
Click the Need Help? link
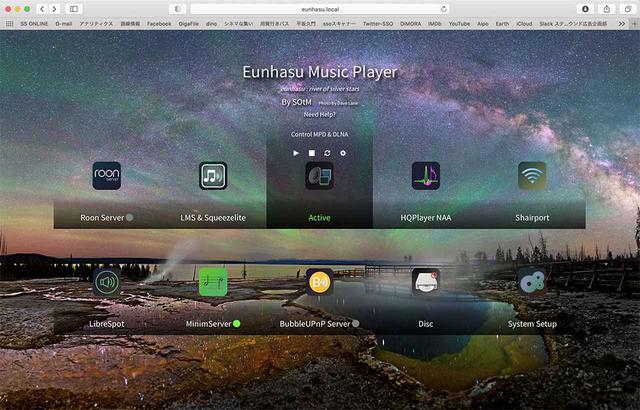(320, 115)
